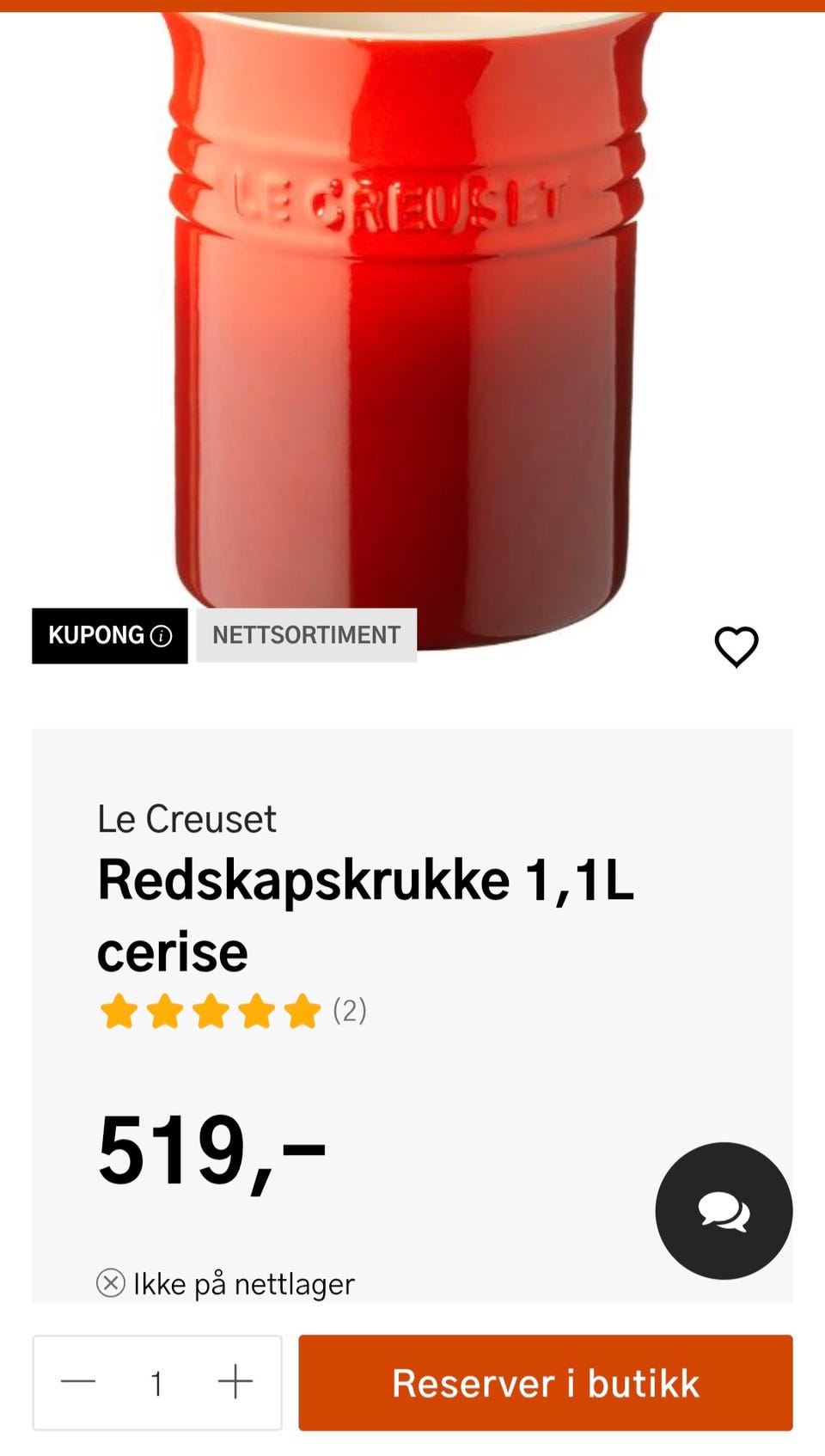Viewport: 825px width, 1456px height.
Task: Click the middle rating star
Action: 211,1011
